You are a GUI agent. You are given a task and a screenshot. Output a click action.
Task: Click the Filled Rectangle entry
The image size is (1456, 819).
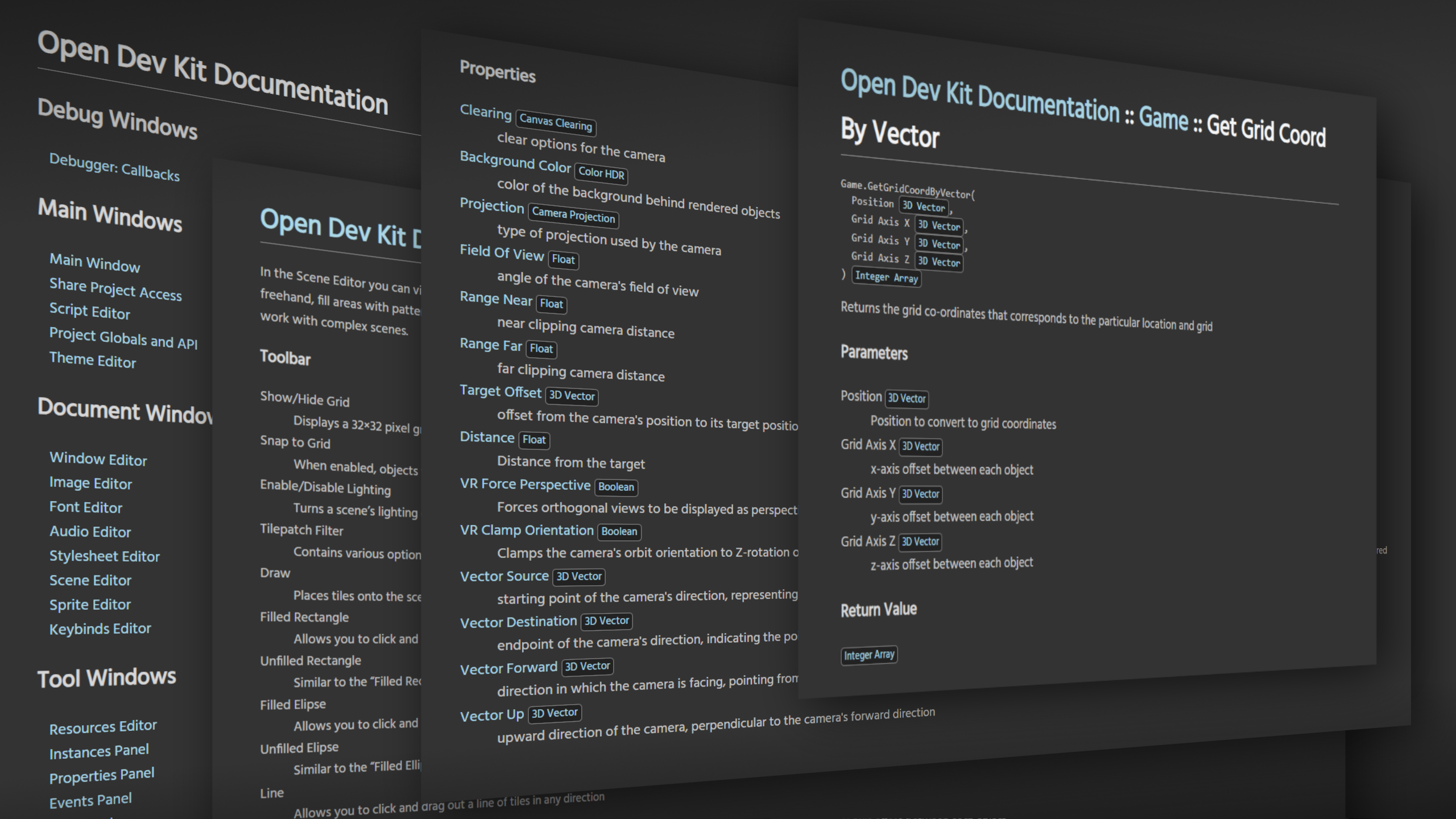click(x=304, y=617)
